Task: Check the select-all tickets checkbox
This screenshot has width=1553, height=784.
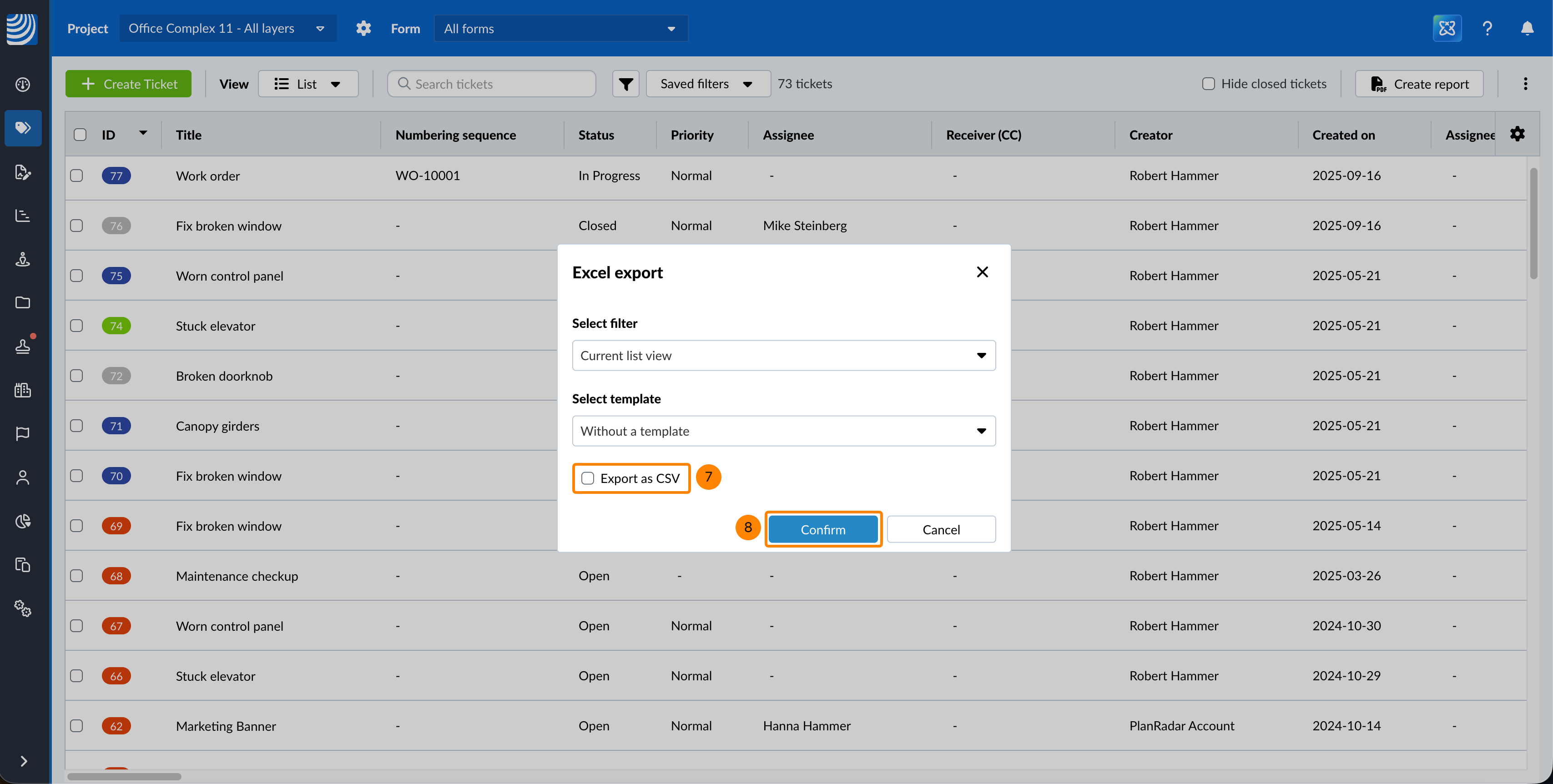Action: click(80, 135)
